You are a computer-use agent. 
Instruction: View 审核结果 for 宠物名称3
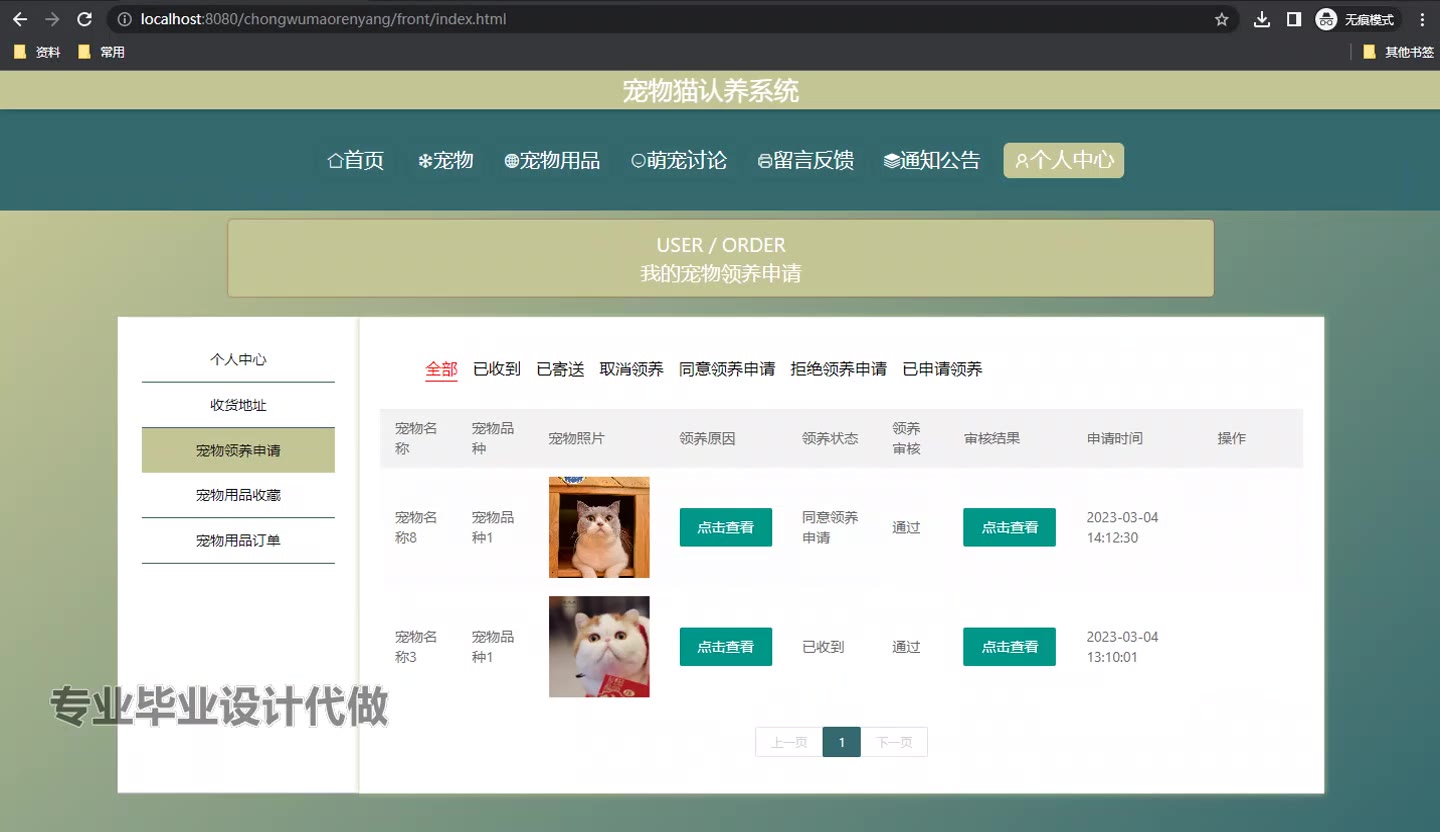(1009, 647)
